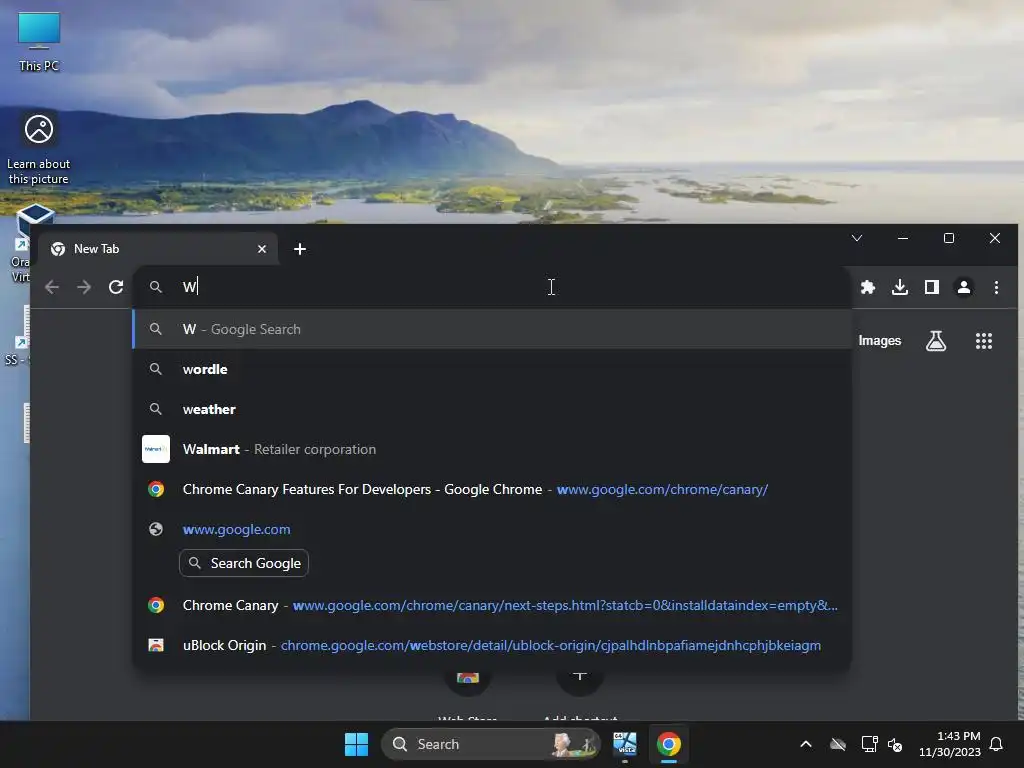
Task: Select 'W - Google Search' suggestion
Action: coord(492,329)
